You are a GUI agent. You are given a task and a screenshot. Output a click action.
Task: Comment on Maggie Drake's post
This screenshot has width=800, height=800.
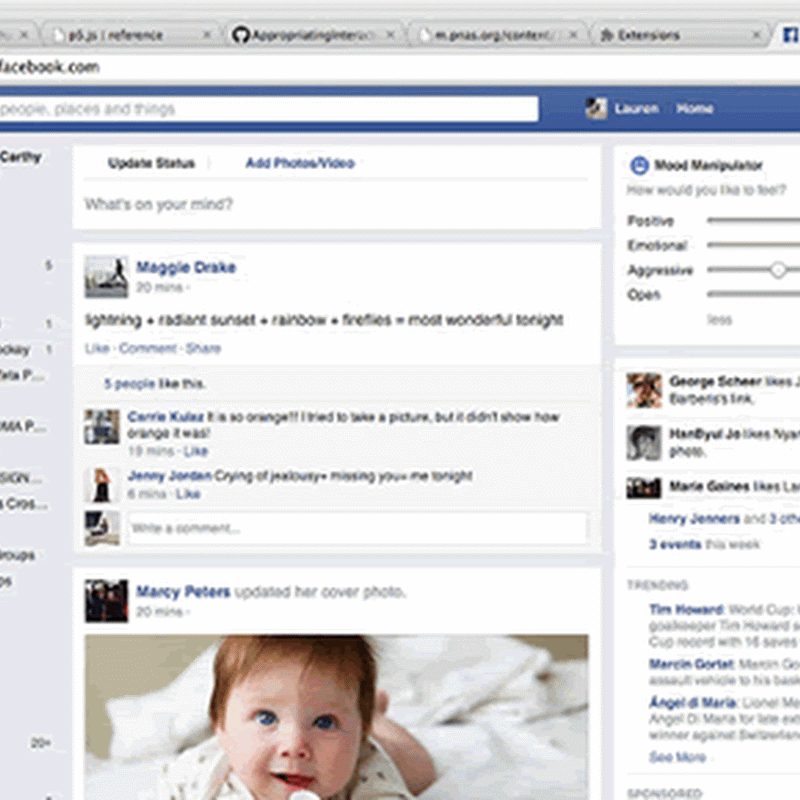point(147,348)
